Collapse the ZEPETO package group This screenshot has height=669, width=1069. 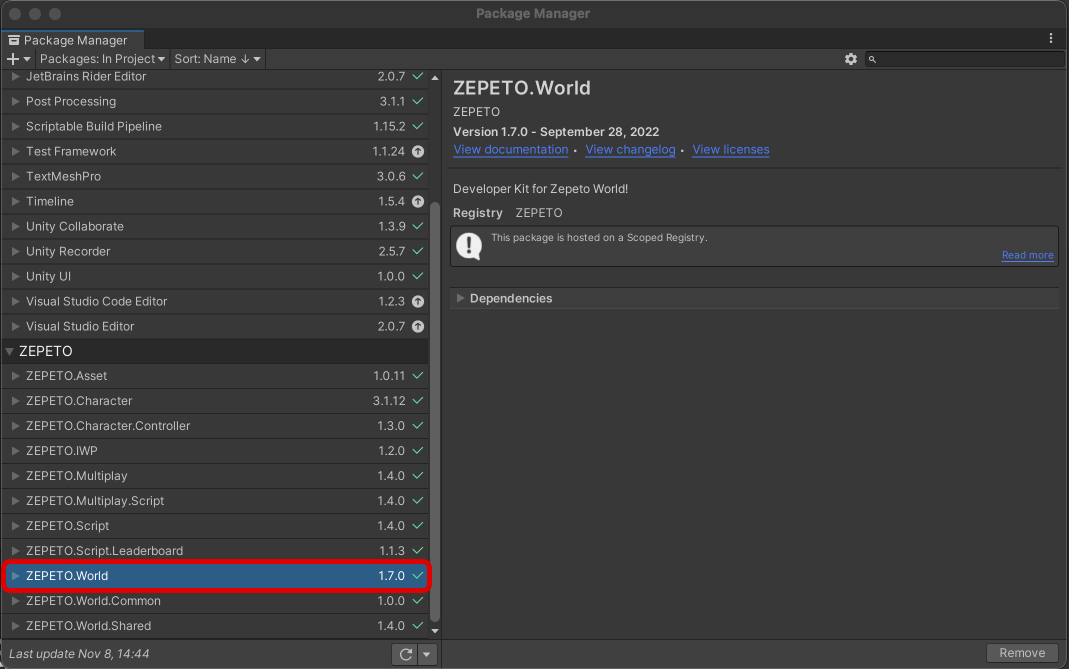point(10,351)
